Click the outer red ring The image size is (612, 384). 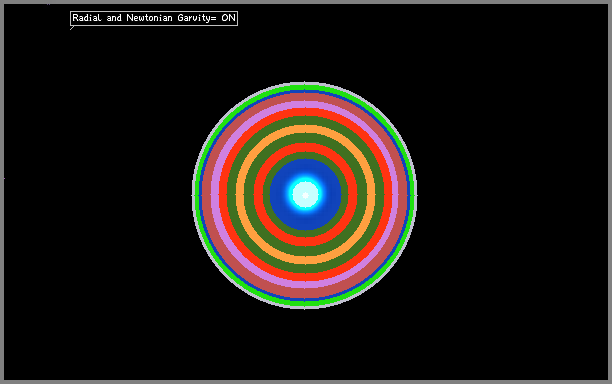[305, 277]
